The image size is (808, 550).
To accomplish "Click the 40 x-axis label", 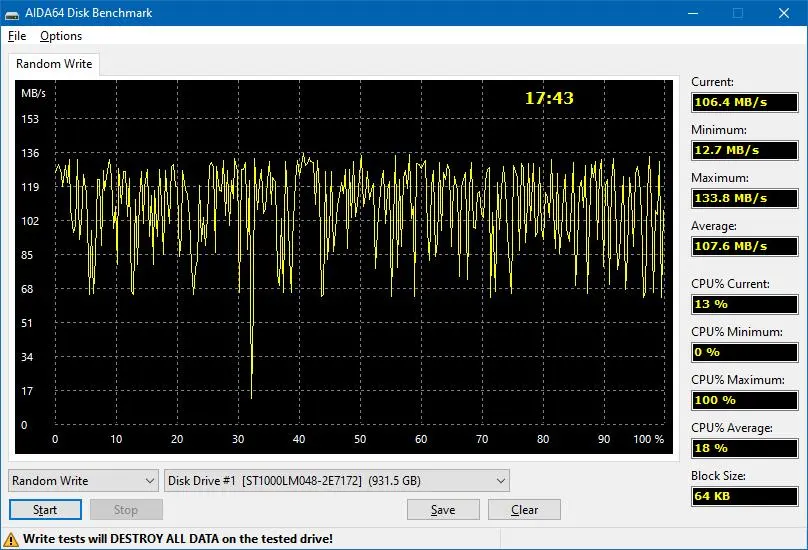I will click(299, 439).
